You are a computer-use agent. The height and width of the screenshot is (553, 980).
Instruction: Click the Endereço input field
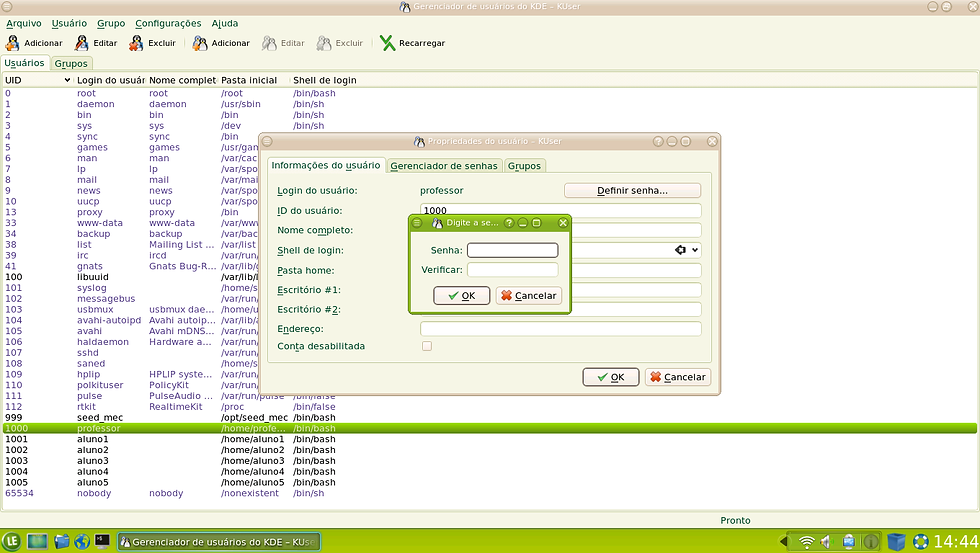pos(561,329)
